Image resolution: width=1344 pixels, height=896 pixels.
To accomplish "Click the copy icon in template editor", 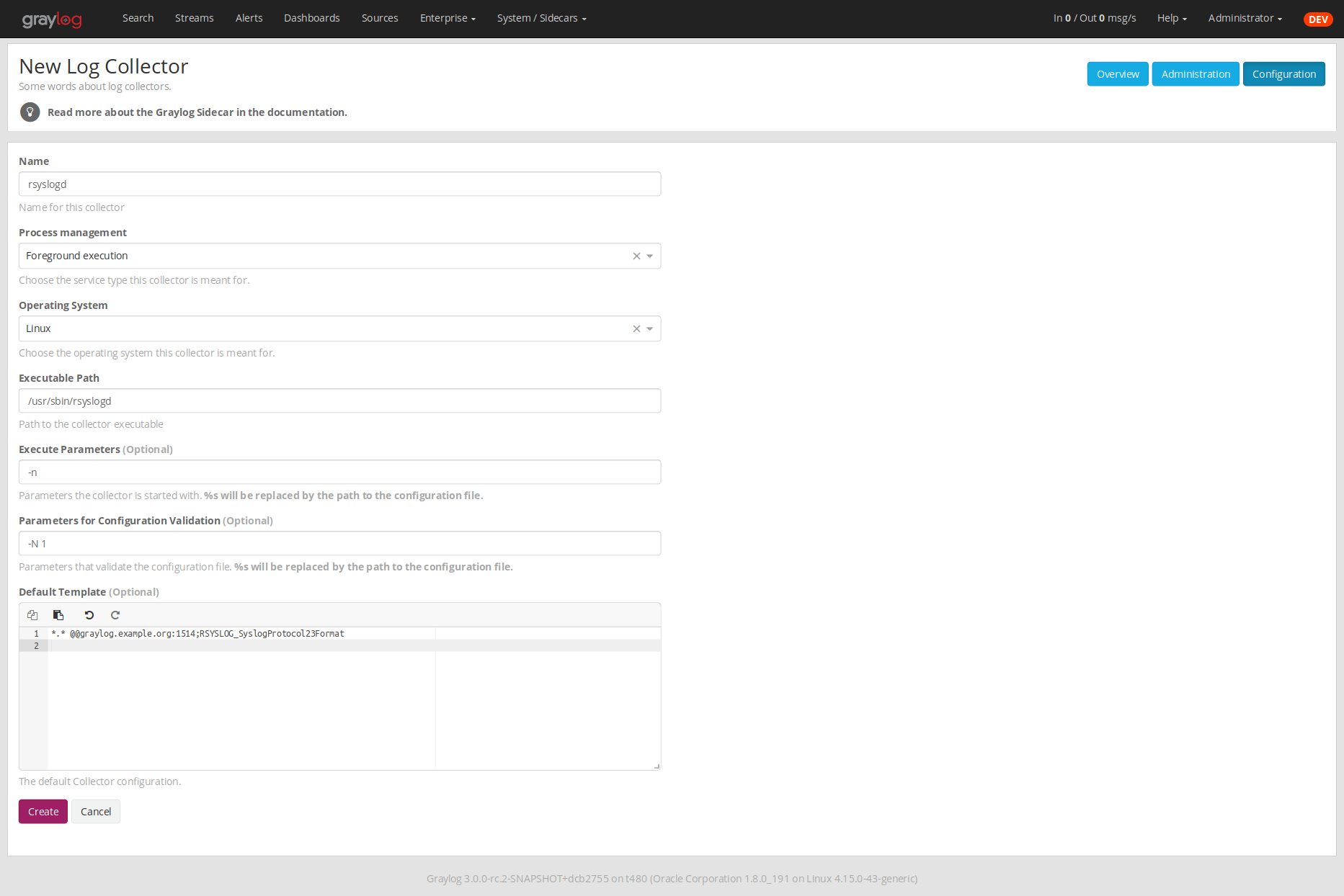I will pos(32,615).
